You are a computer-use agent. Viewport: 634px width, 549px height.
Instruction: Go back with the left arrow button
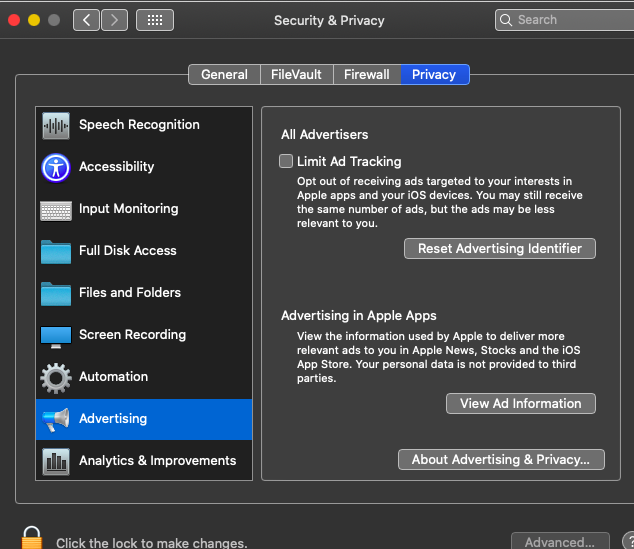point(86,20)
